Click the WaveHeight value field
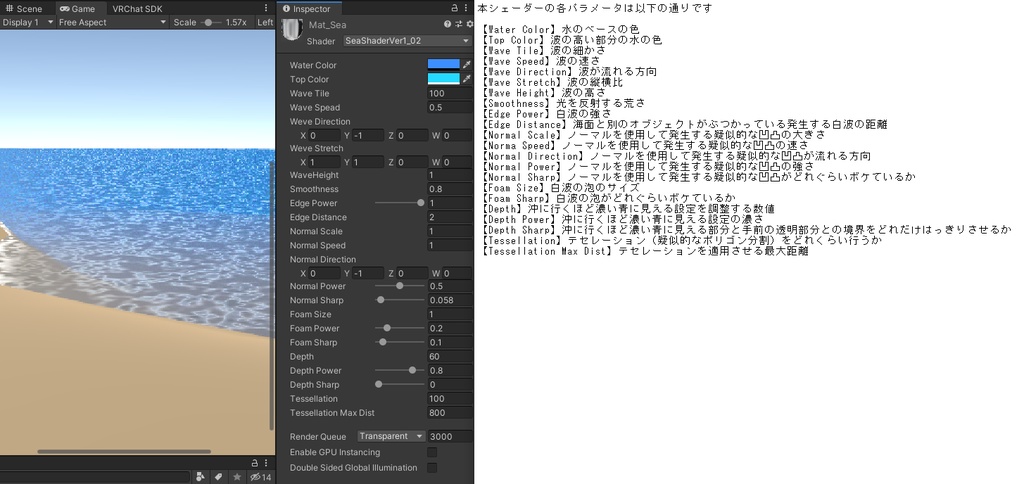This screenshot has height=484, width=1024. tap(450, 175)
